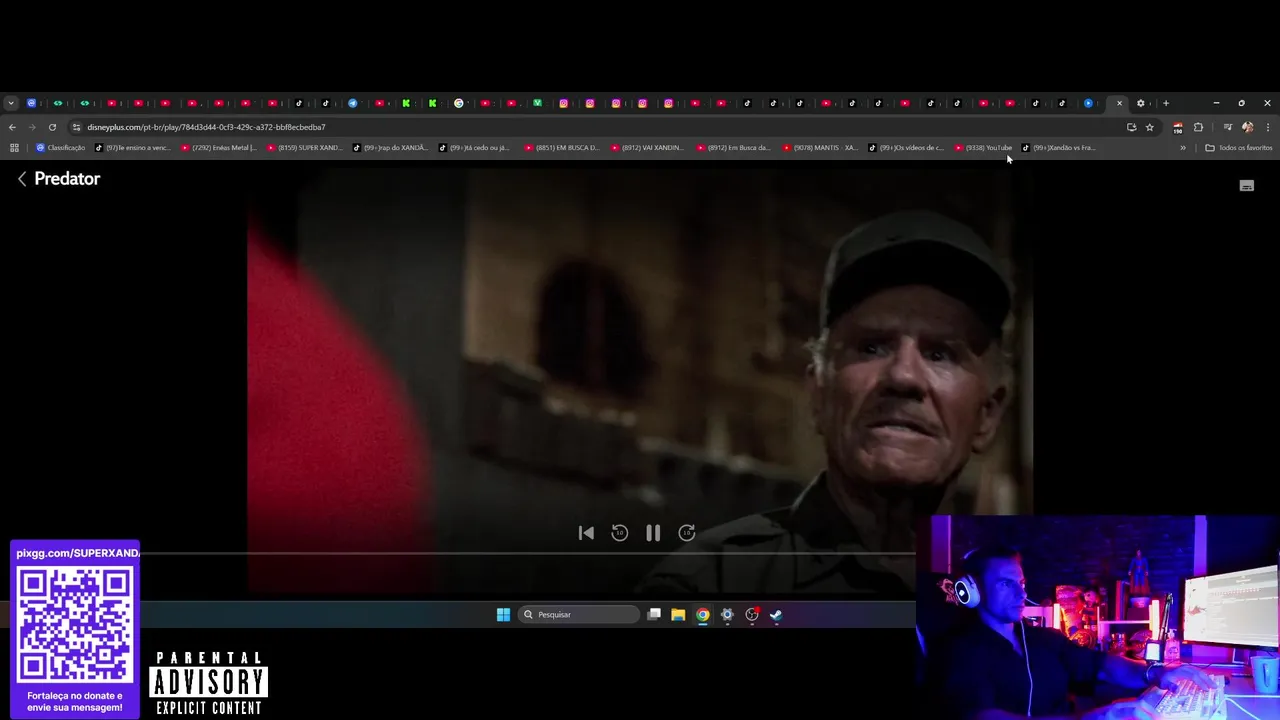Rewind the video 10 seconds
The image size is (1280, 720).
(619, 533)
